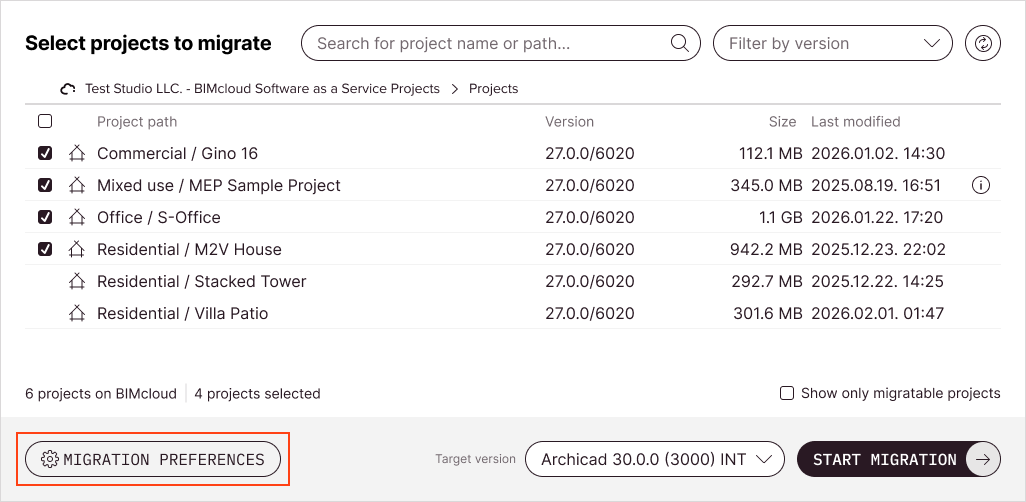Click house icon of Office / S-Office

tap(77, 218)
